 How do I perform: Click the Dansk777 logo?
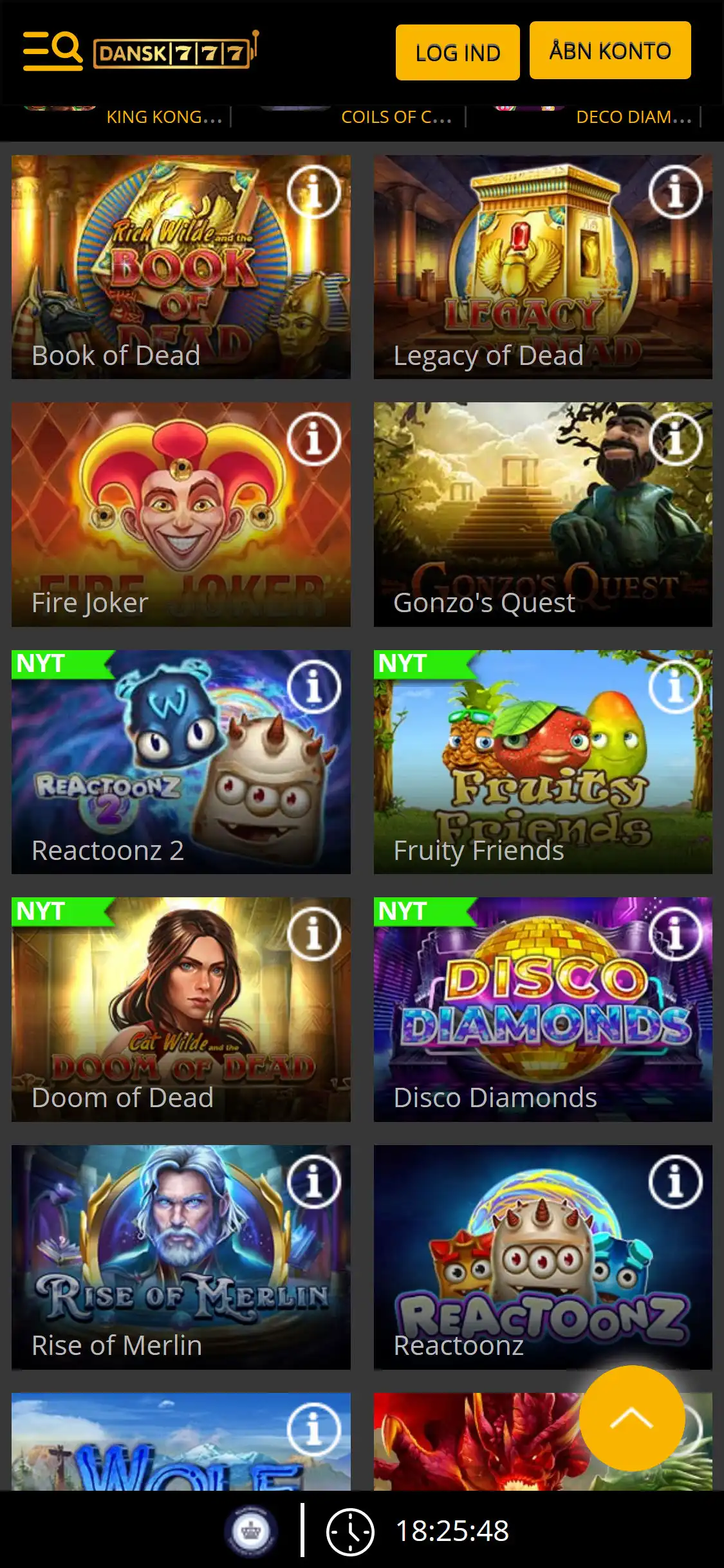[176, 50]
